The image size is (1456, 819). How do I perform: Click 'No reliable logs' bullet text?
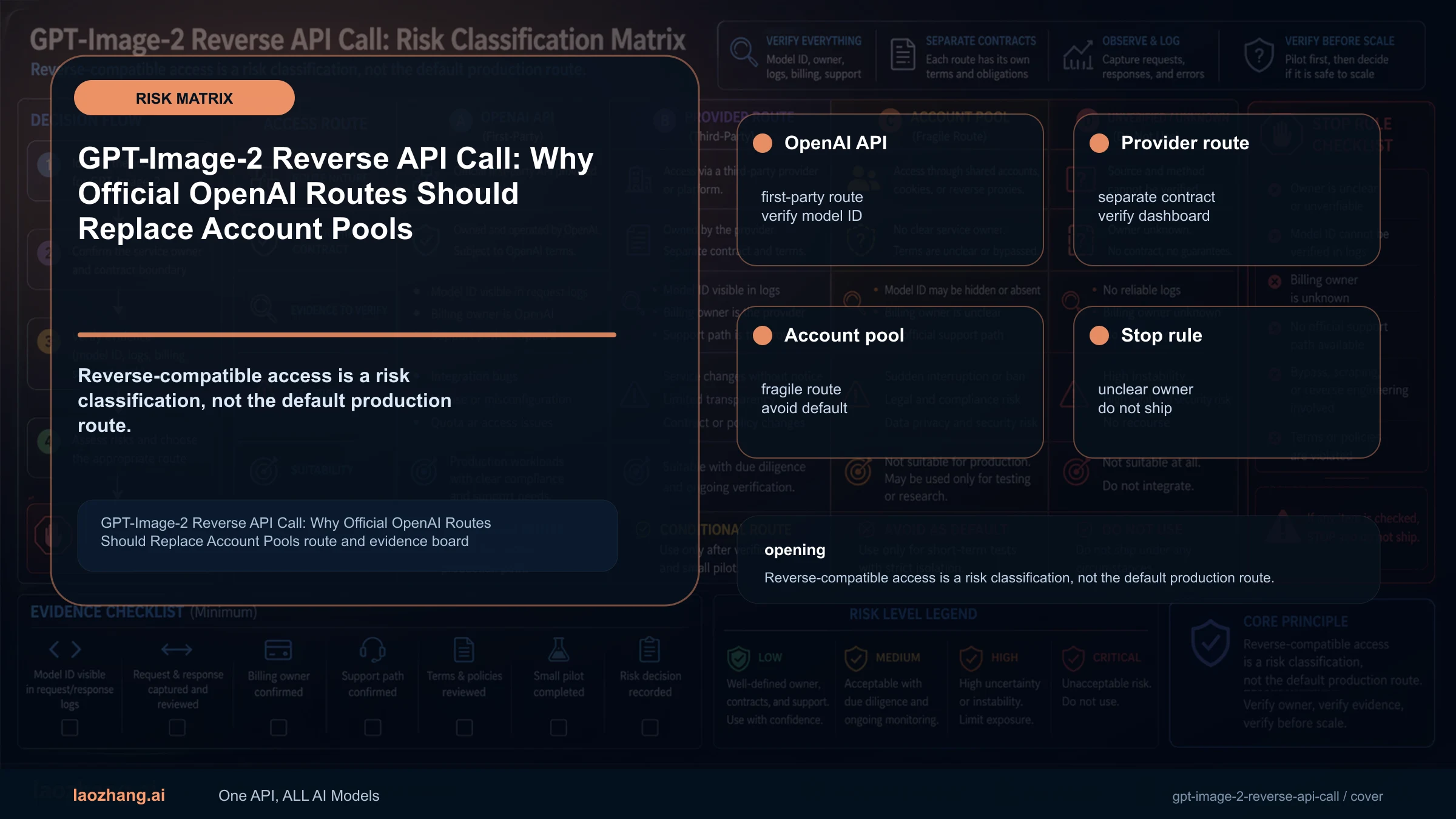tap(1141, 291)
